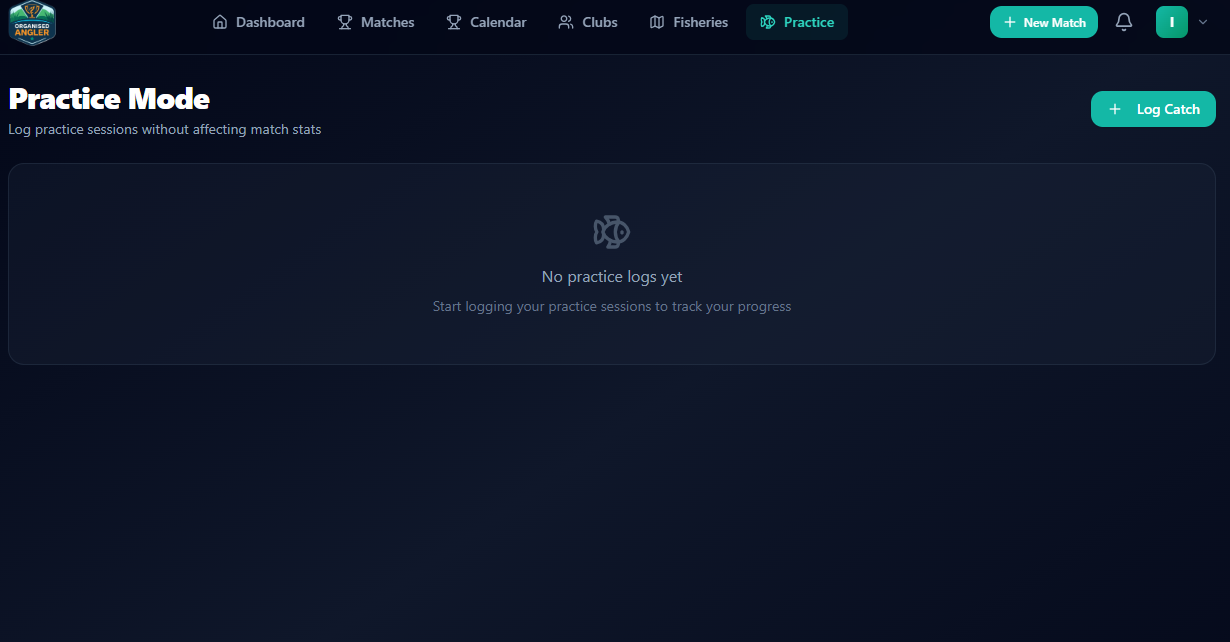This screenshot has width=1230, height=642.
Task: Click the Organised Angler logo
Action: [x=32, y=23]
